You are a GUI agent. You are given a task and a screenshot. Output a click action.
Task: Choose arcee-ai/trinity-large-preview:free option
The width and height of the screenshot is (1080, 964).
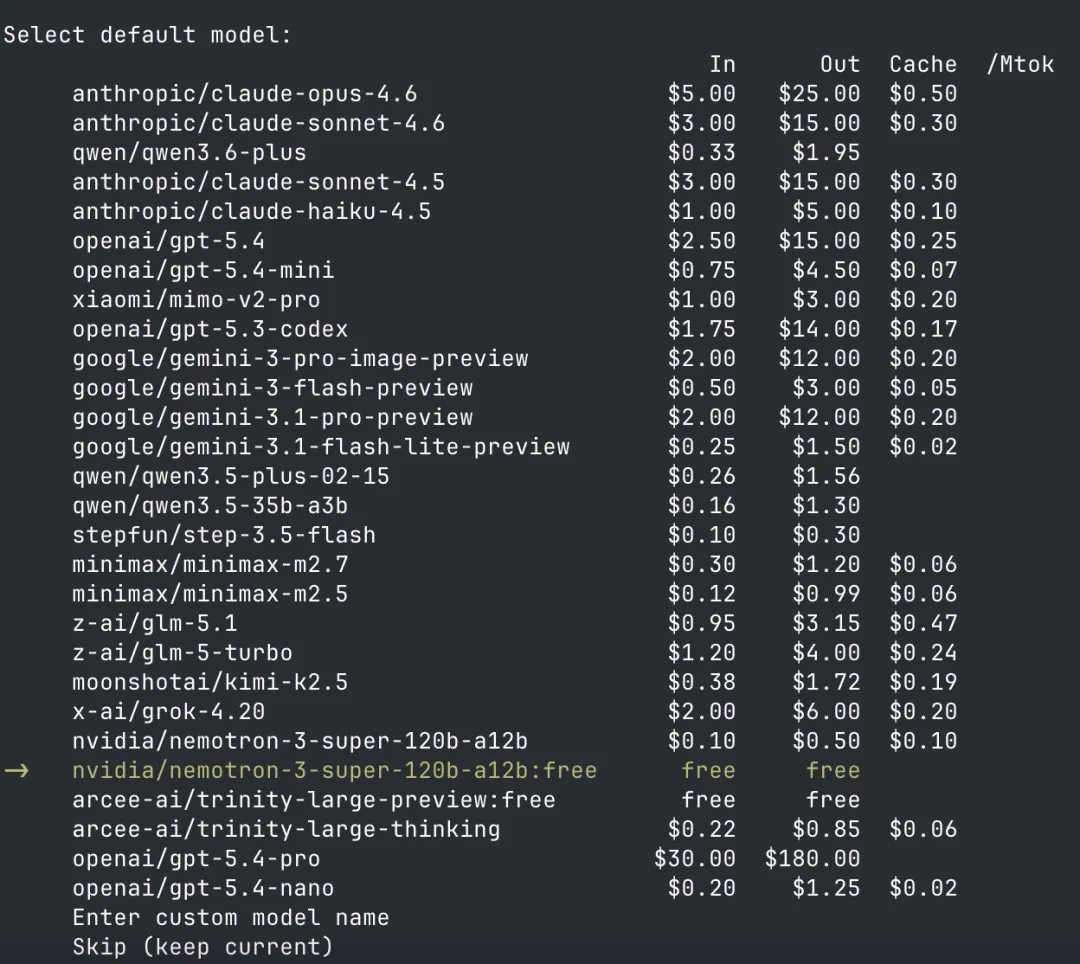[314, 800]
